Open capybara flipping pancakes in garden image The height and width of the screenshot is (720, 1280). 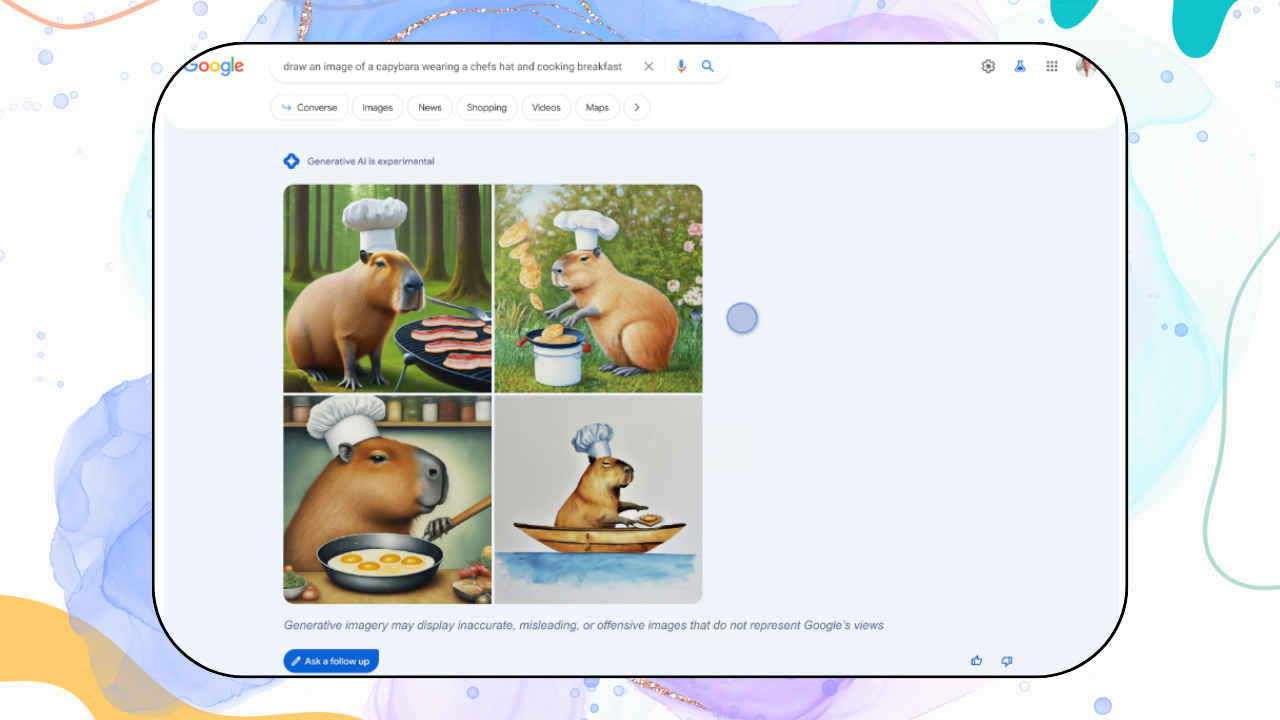(x=598, y=288)
